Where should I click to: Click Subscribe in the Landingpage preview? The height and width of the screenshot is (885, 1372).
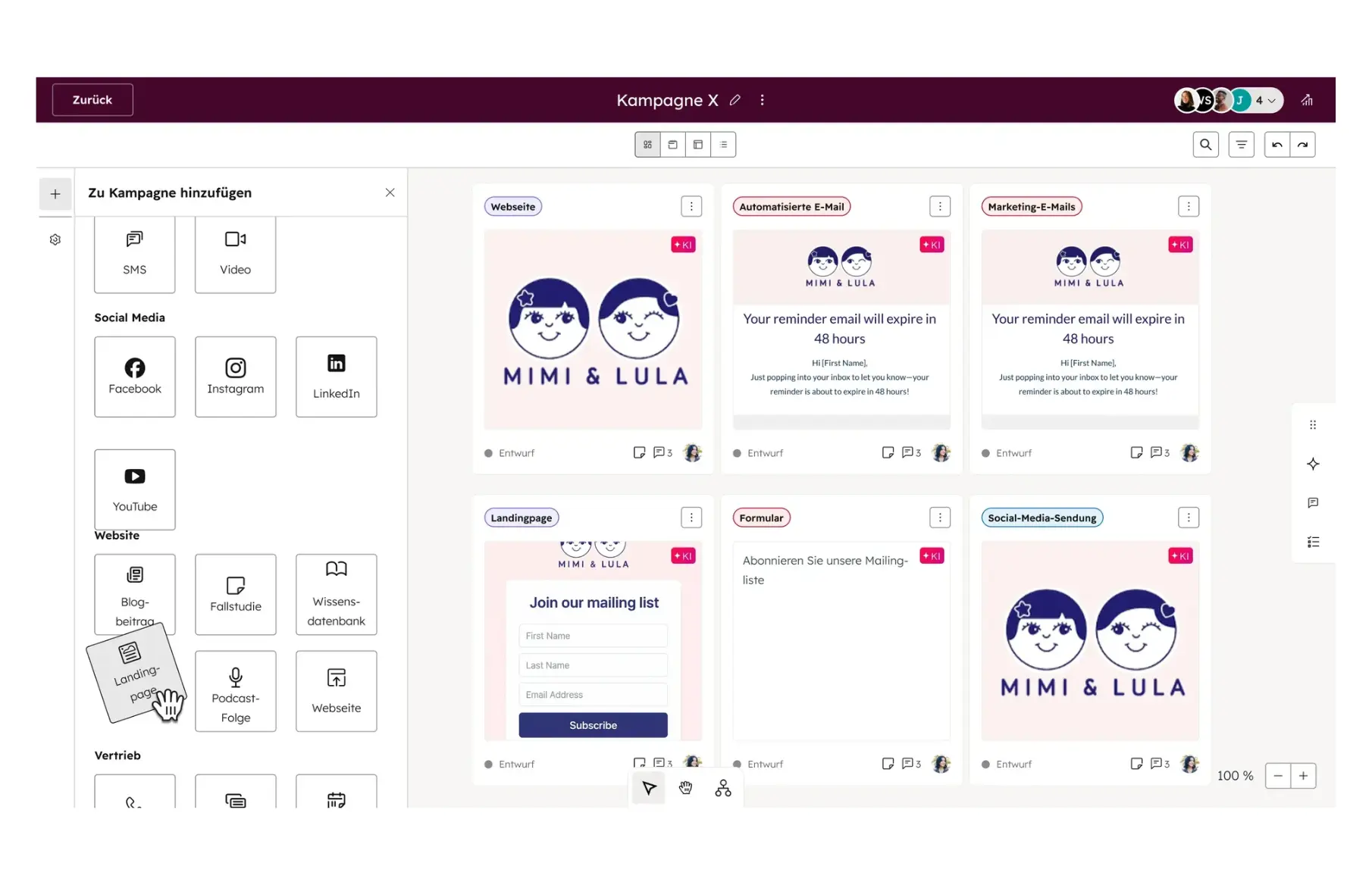pyautogui.click(x=593, y=725)
